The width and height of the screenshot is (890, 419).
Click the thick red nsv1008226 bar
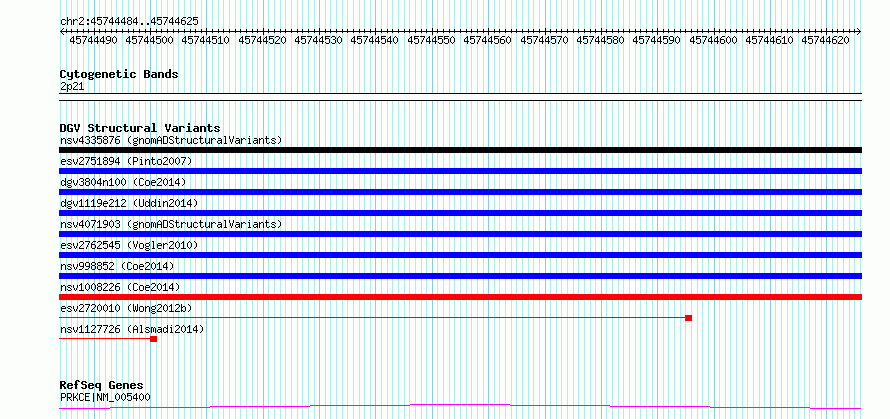pyautogui.click(x=460, y=297)
